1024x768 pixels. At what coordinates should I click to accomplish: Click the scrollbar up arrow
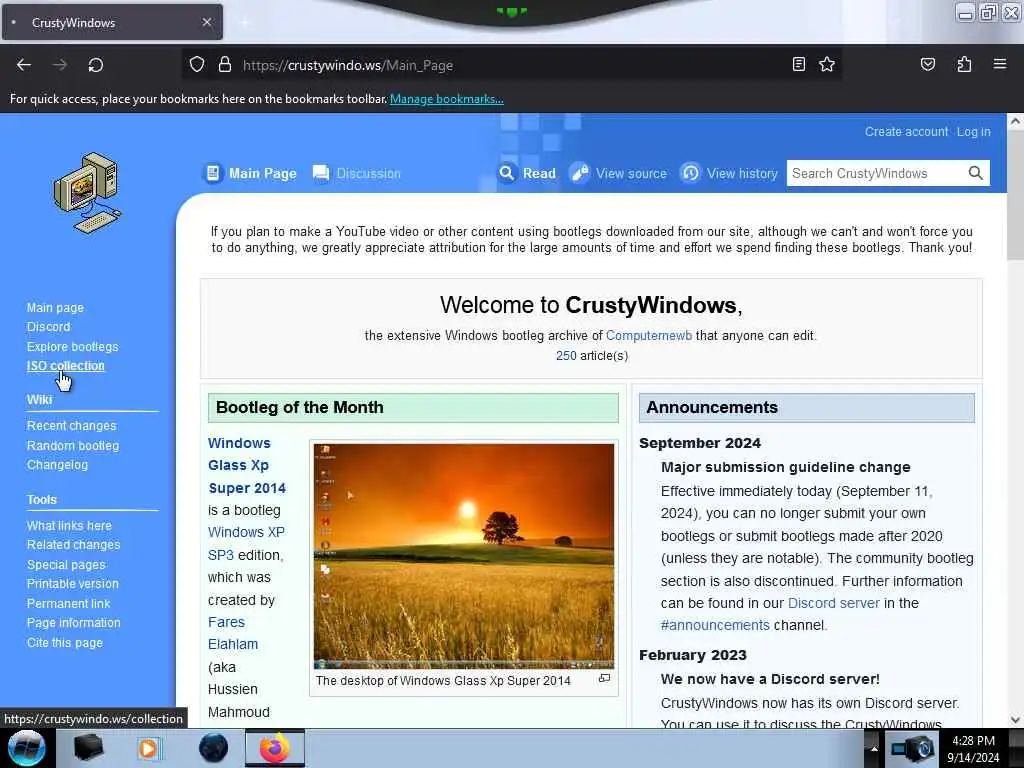1014,121
